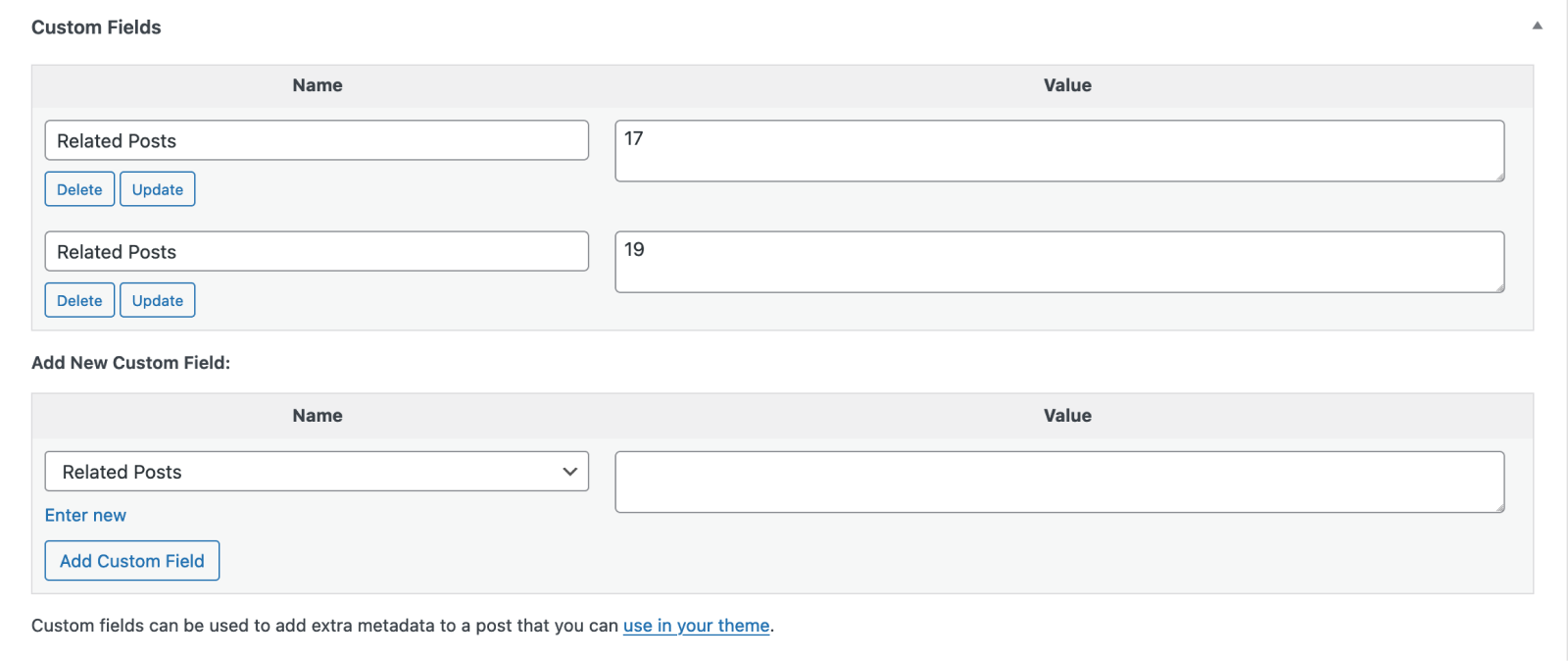This screenshot has height=661, width=1568.
Task: Click the empty new field value box
Action: click(x=1058, y=482)
